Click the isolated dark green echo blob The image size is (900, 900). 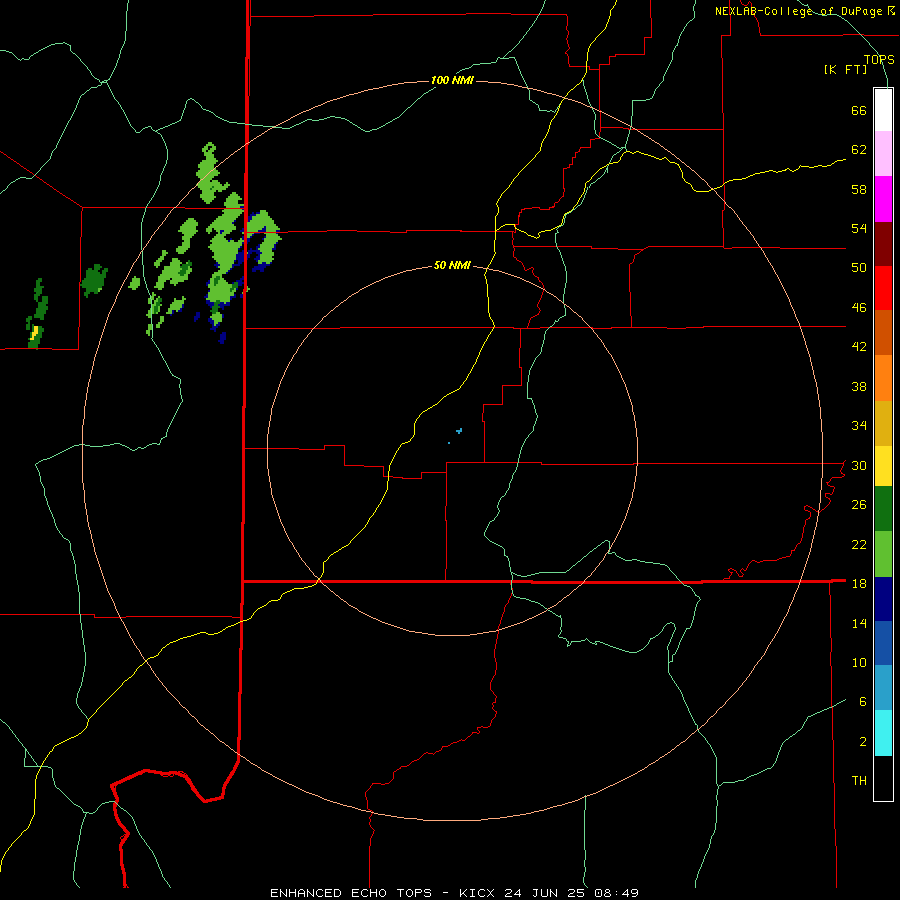coord(94,280)
